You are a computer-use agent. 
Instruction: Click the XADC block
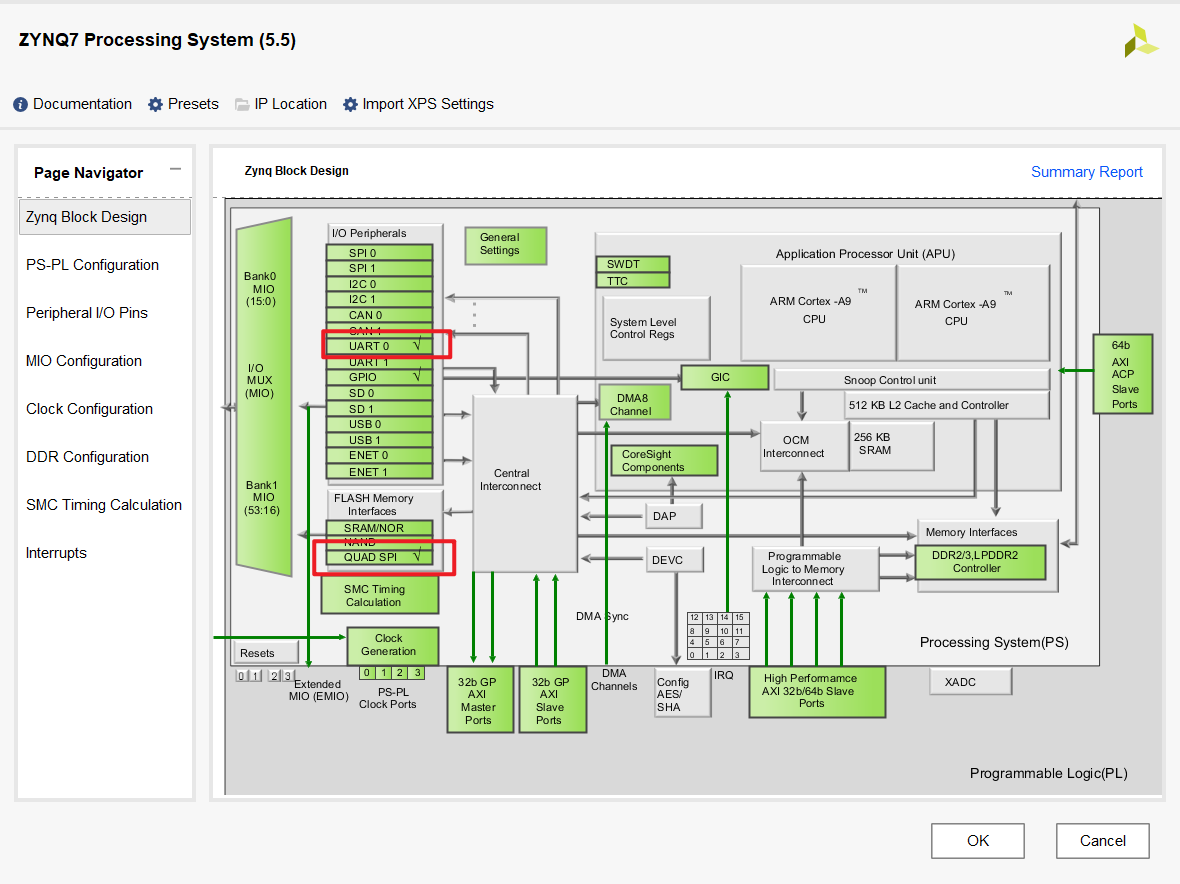point(969,681)
